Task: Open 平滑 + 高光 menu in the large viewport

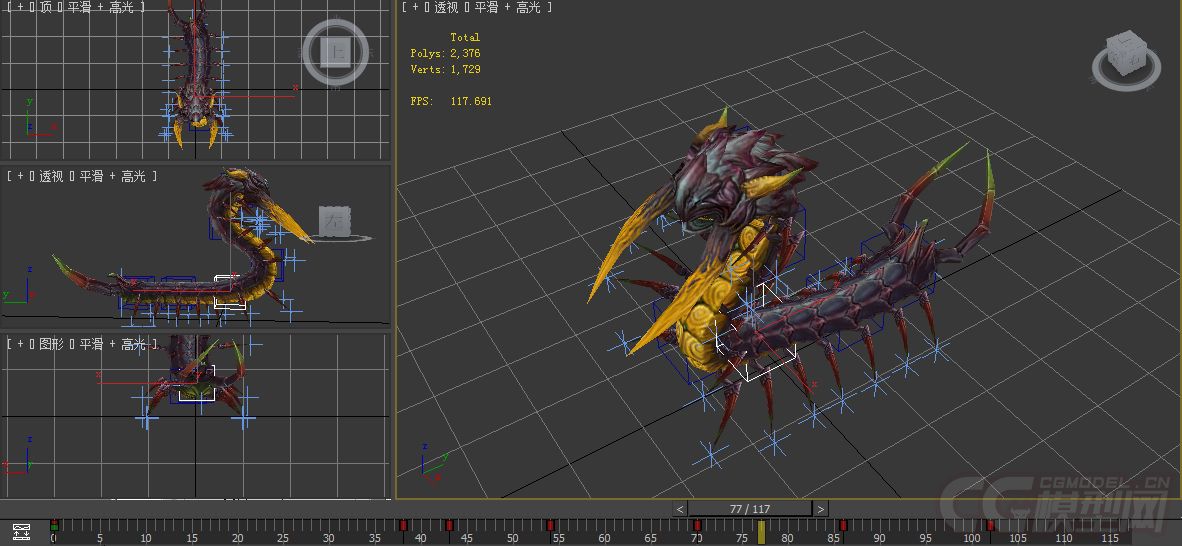Action: coord(507,7)
